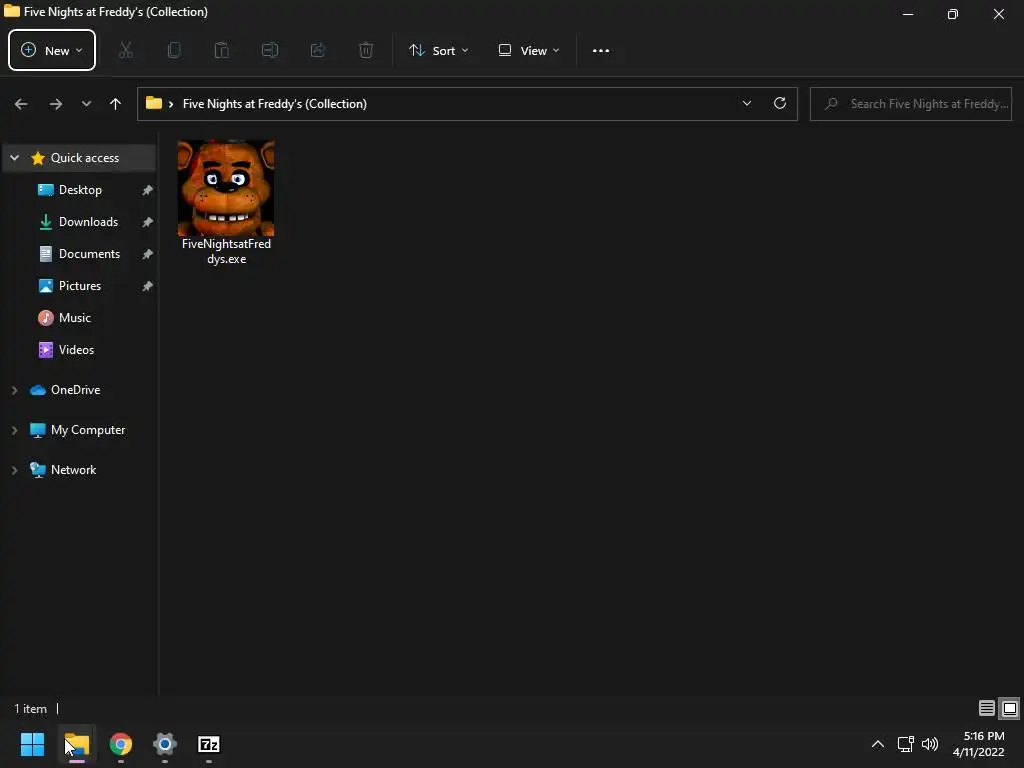1024x768 pixels.
Task: Click the Paste clipboard icon
Action: (x=222, y=50)
